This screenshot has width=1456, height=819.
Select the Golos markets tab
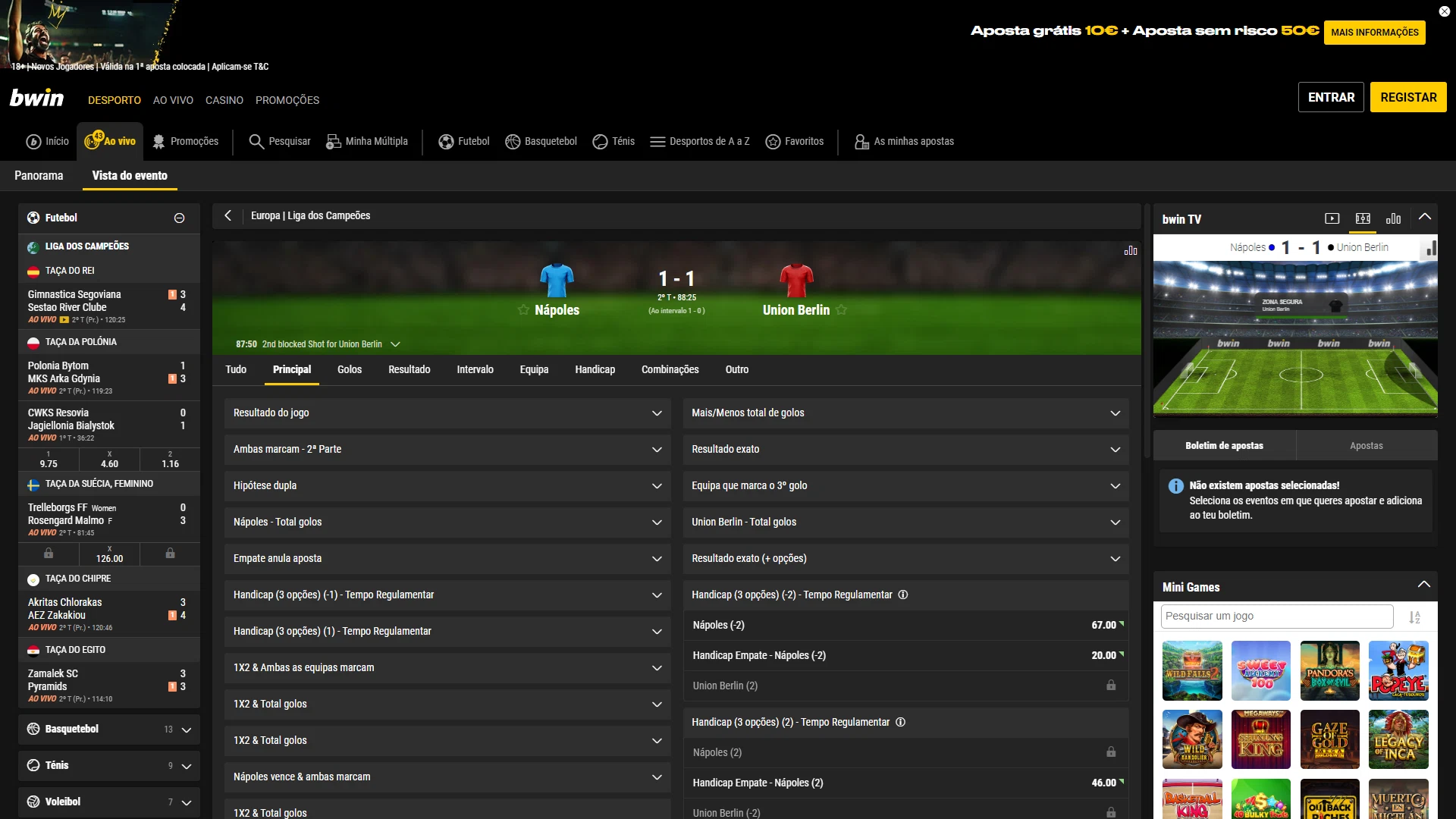point(350,369)
